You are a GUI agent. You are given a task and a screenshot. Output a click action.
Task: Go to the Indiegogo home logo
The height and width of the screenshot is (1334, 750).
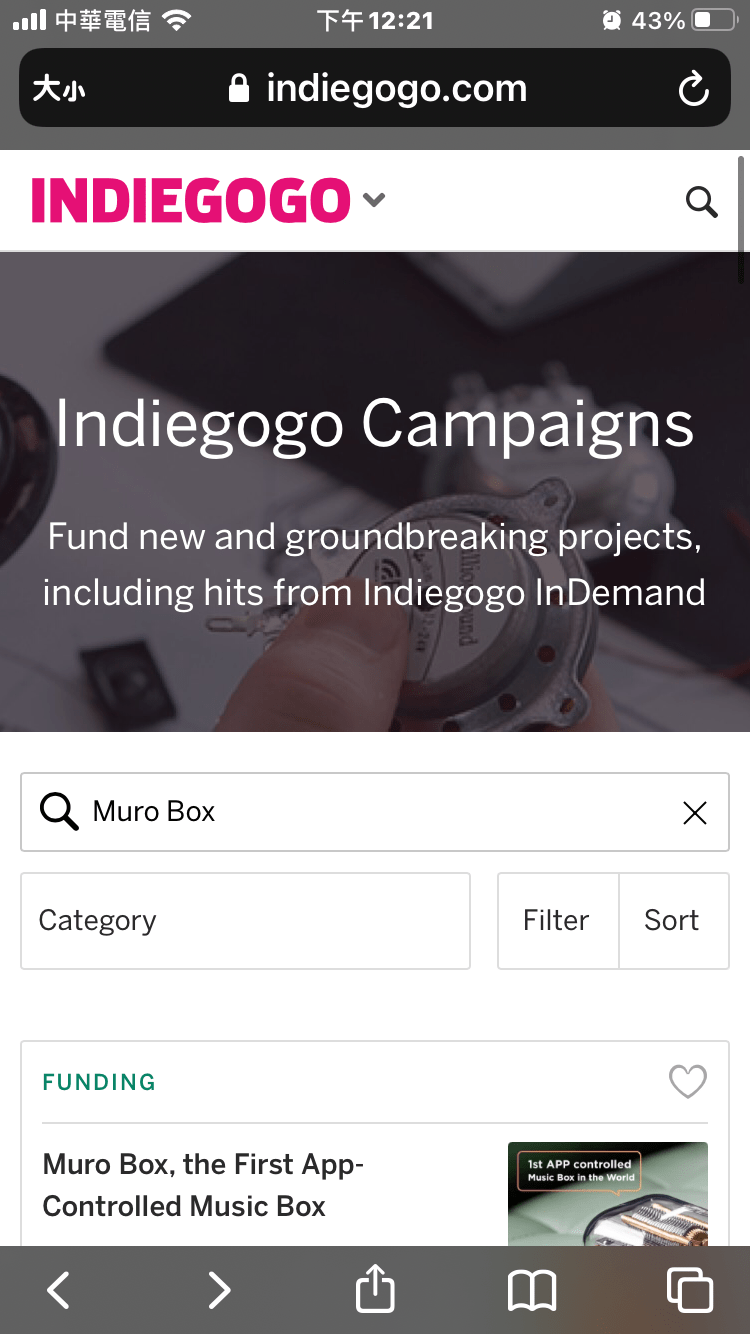190,200
